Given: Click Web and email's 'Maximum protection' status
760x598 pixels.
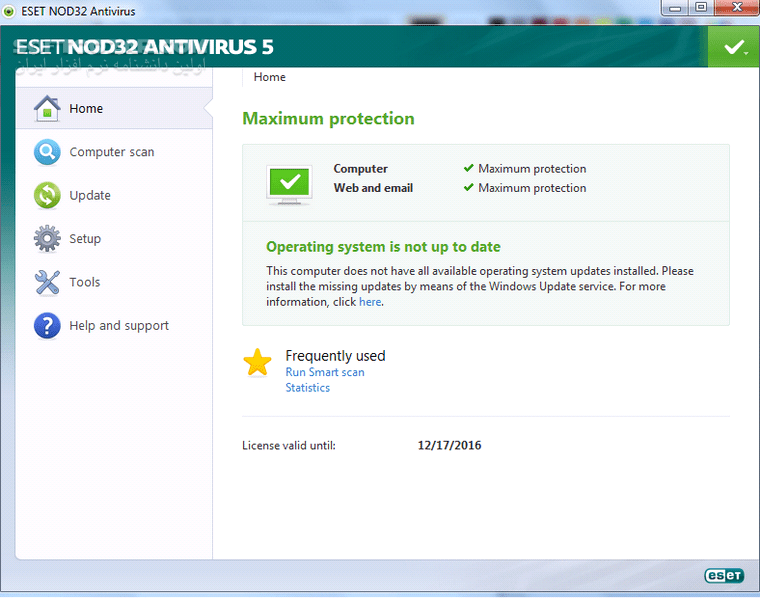Looking at the screenshot, I should click(532, 188).
